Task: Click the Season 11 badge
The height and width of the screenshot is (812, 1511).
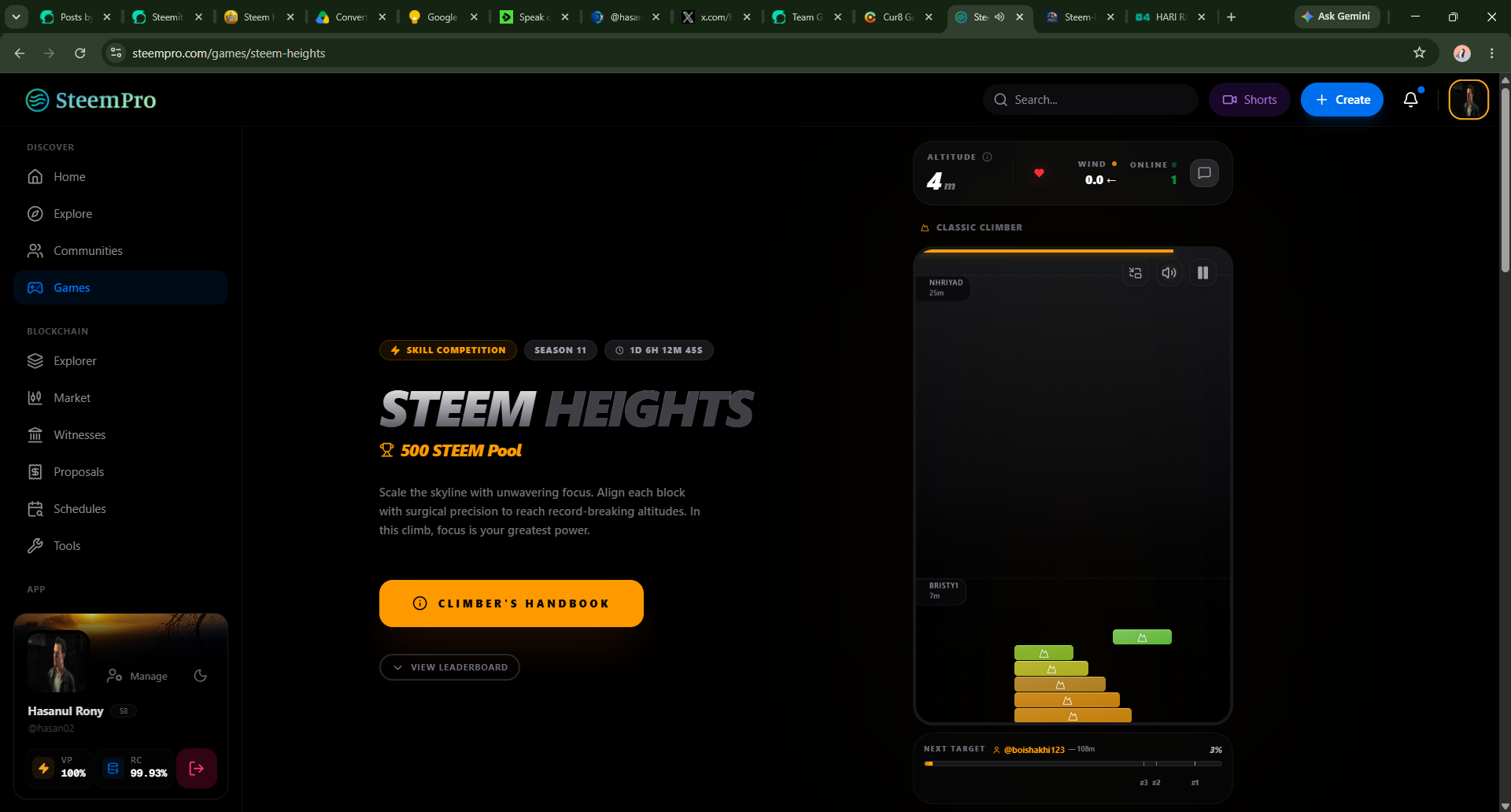Action: pyautogui.click(x=560, y=350)
